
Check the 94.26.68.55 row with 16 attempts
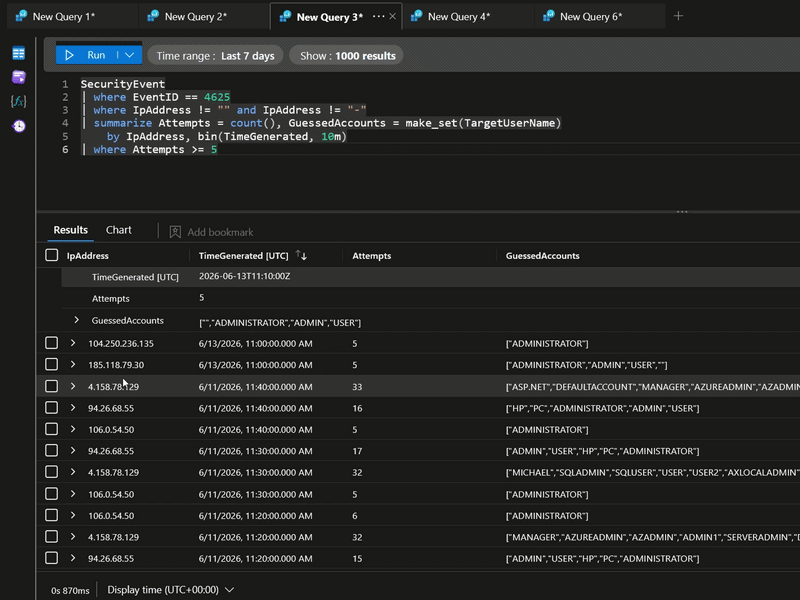52,408
